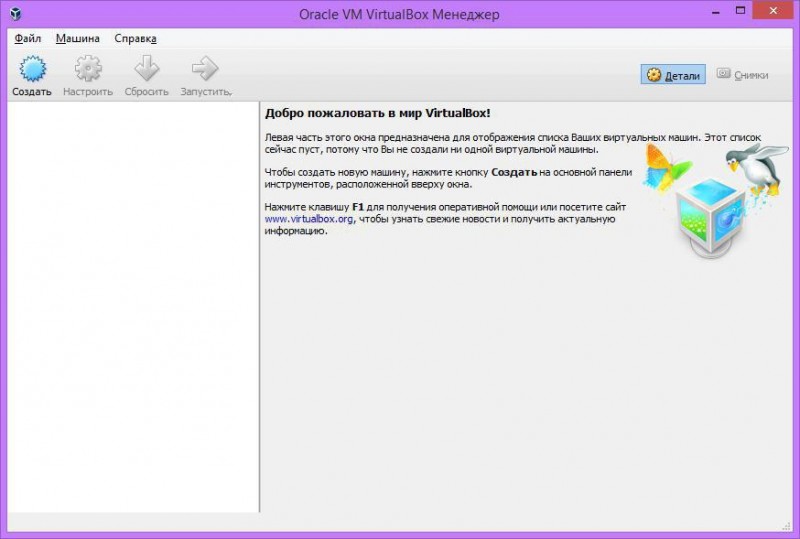800x539 pixels.
Task: Click the bold 'F1' key reference text
Action: (x=358, y=207)
